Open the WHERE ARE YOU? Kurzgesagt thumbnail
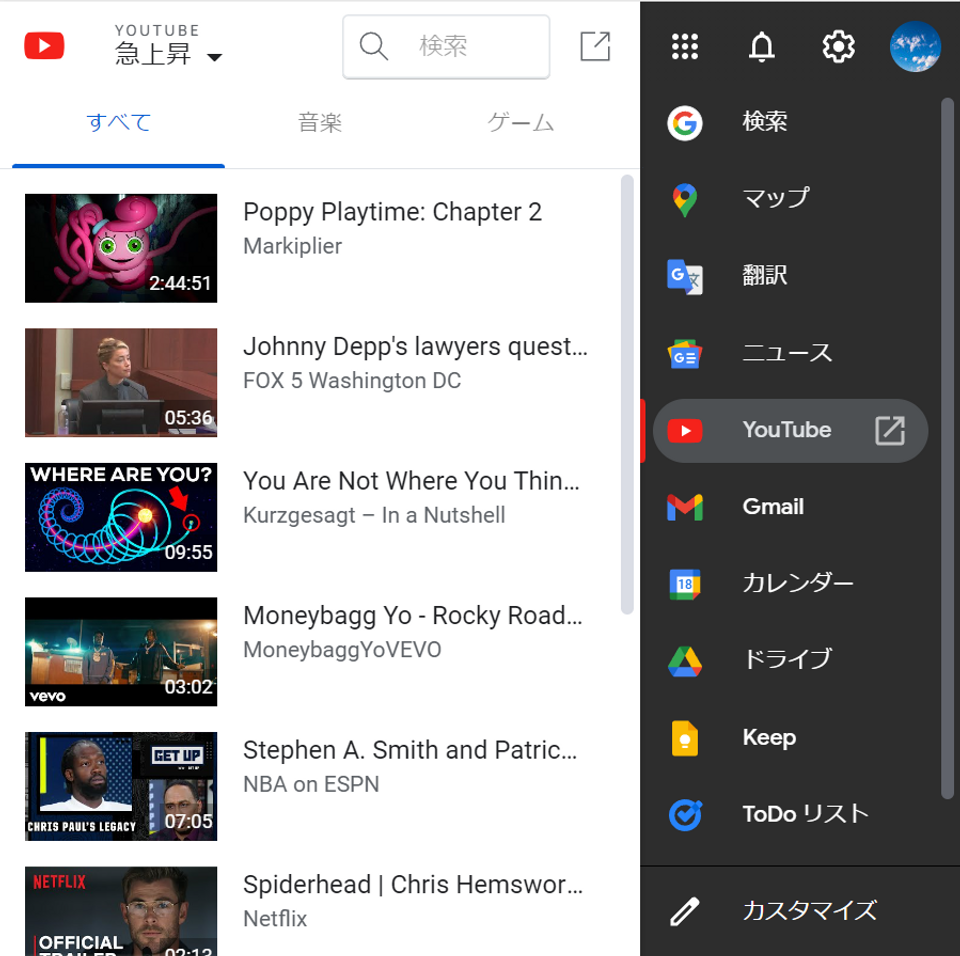 pyautogui.click(x=121, y=518)
